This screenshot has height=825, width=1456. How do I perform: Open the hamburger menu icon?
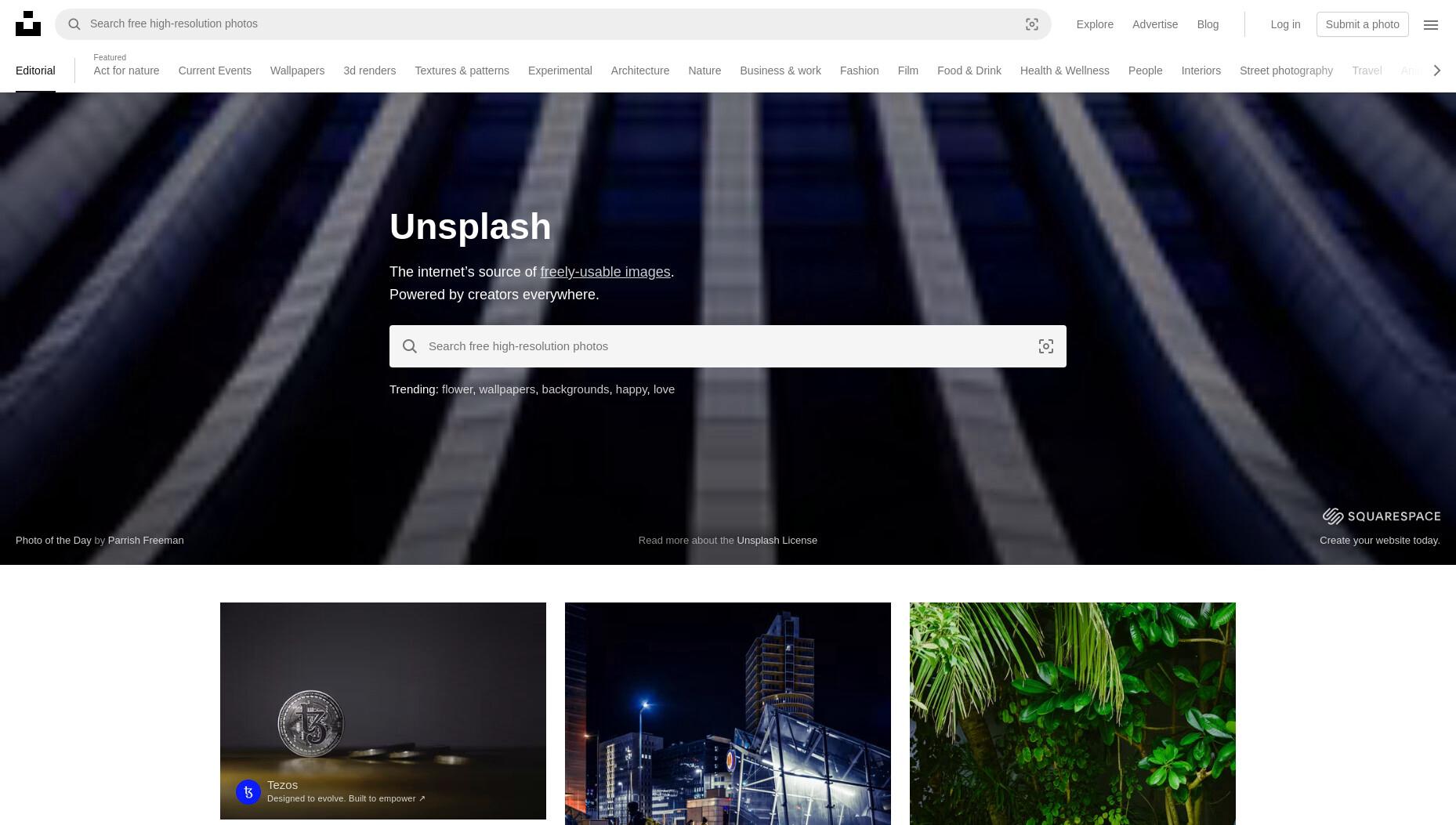[x=1431, y=25]
